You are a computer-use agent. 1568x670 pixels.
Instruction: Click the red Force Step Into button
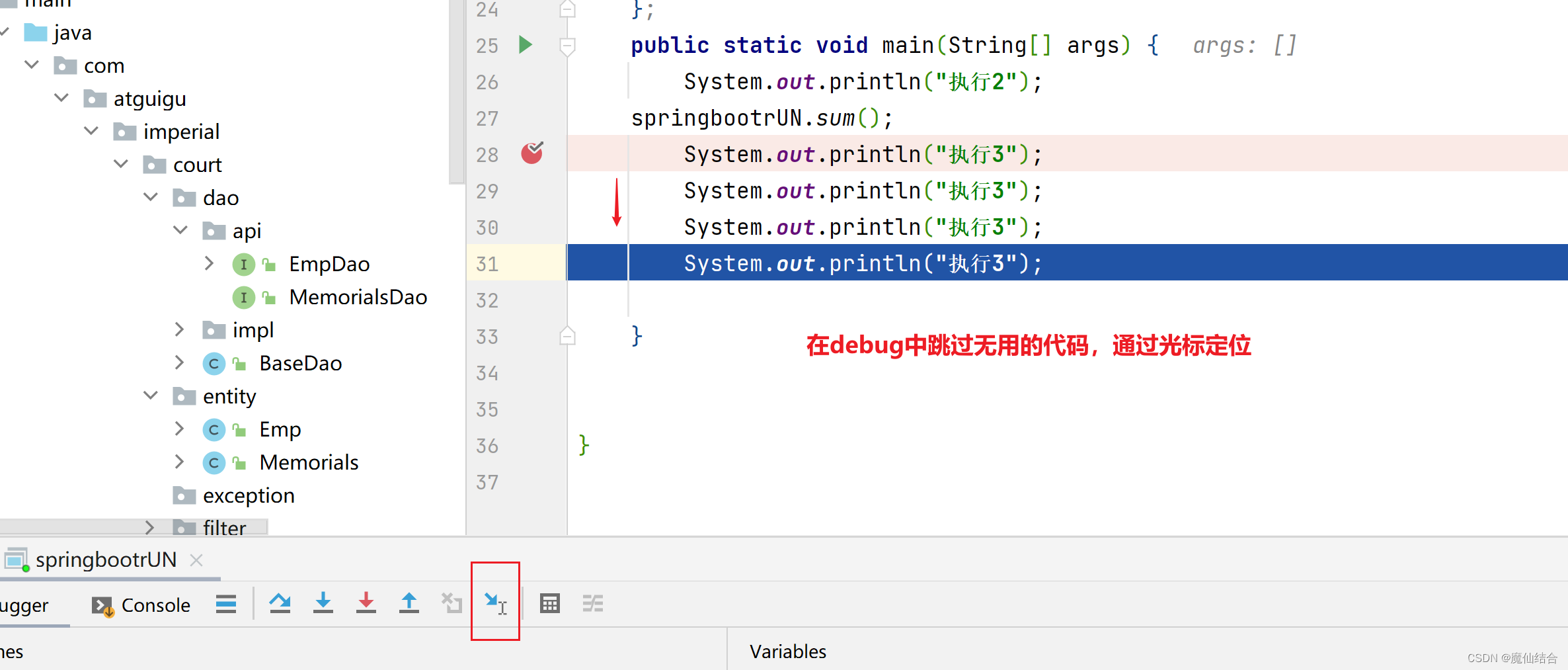[366, 603]
